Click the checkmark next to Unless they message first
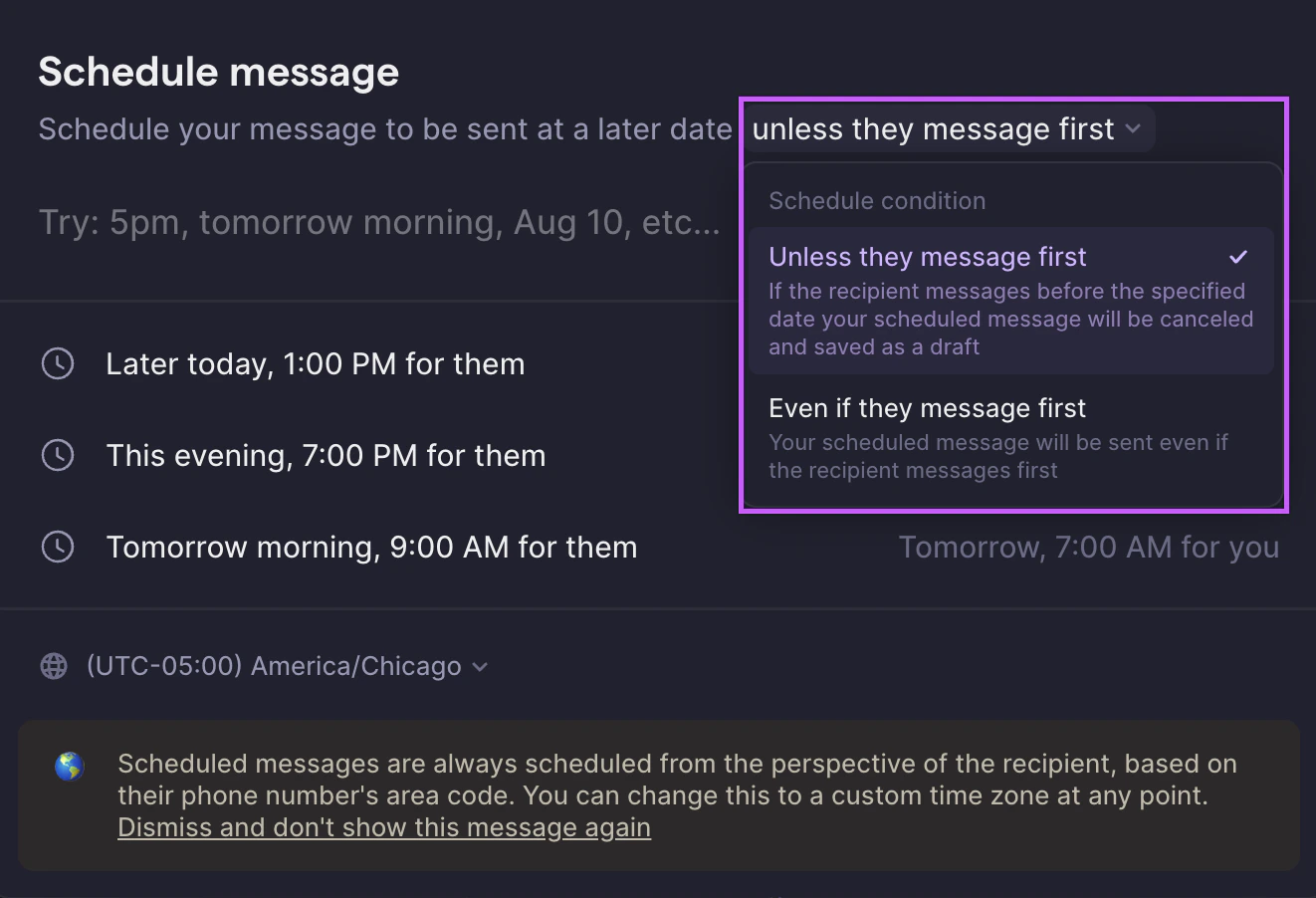The width and height of the screenshot is (1316, 898). click(1238, 257)
